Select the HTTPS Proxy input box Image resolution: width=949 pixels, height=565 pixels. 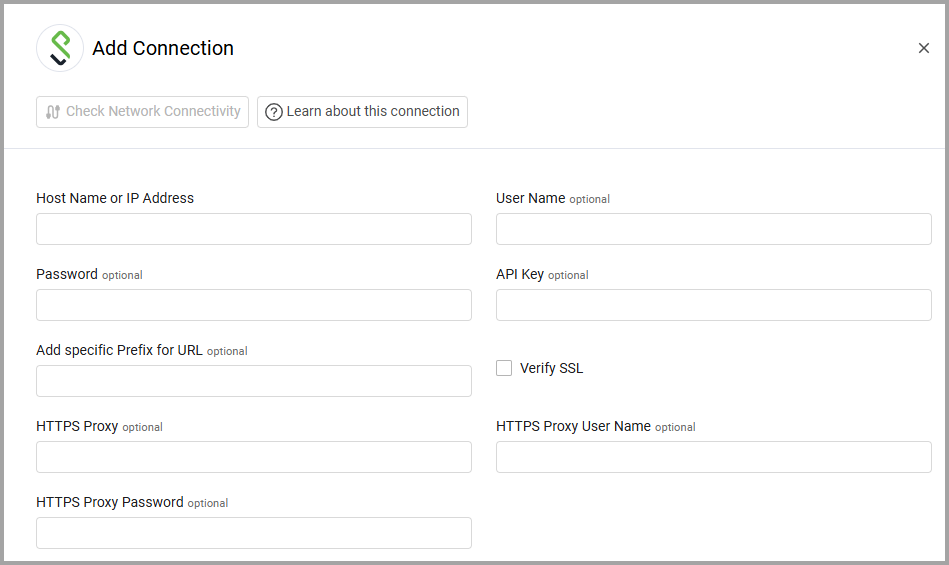254,457
